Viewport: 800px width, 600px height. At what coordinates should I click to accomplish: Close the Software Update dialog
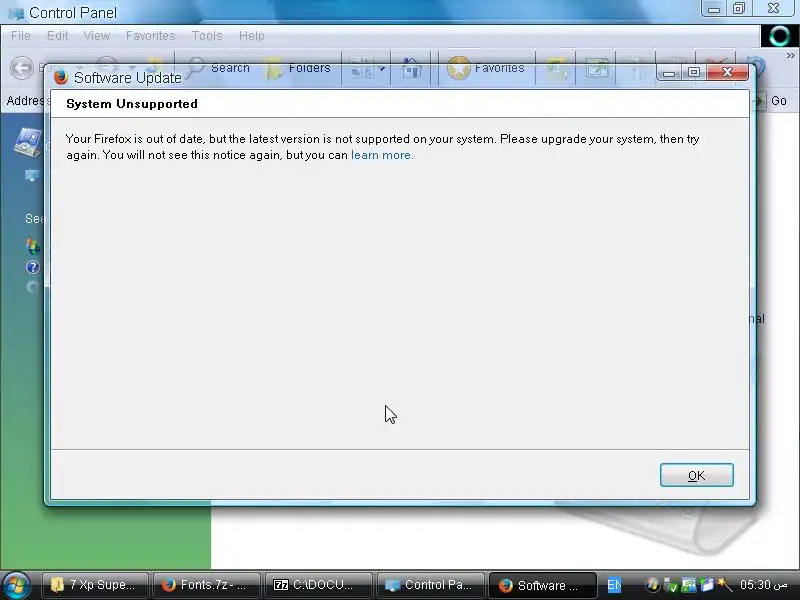pos(728,72)
